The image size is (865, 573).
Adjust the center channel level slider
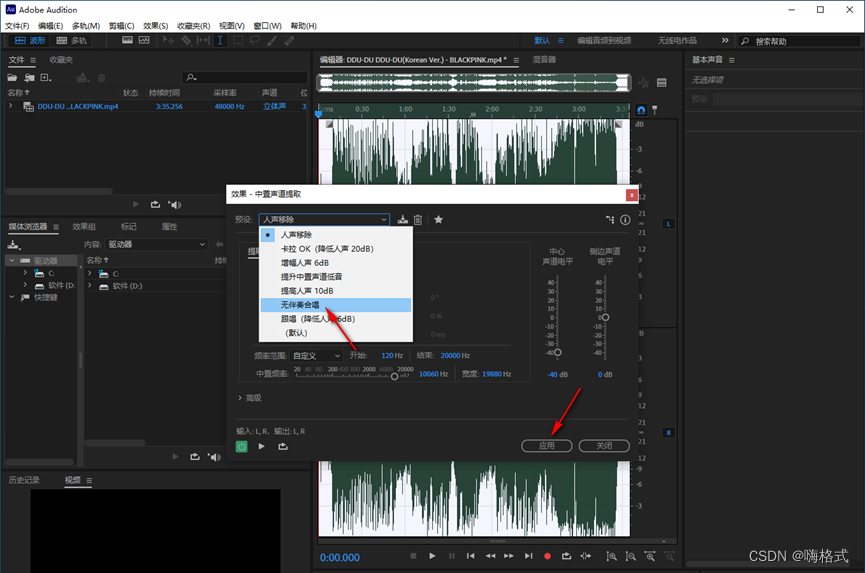[558, 352]
